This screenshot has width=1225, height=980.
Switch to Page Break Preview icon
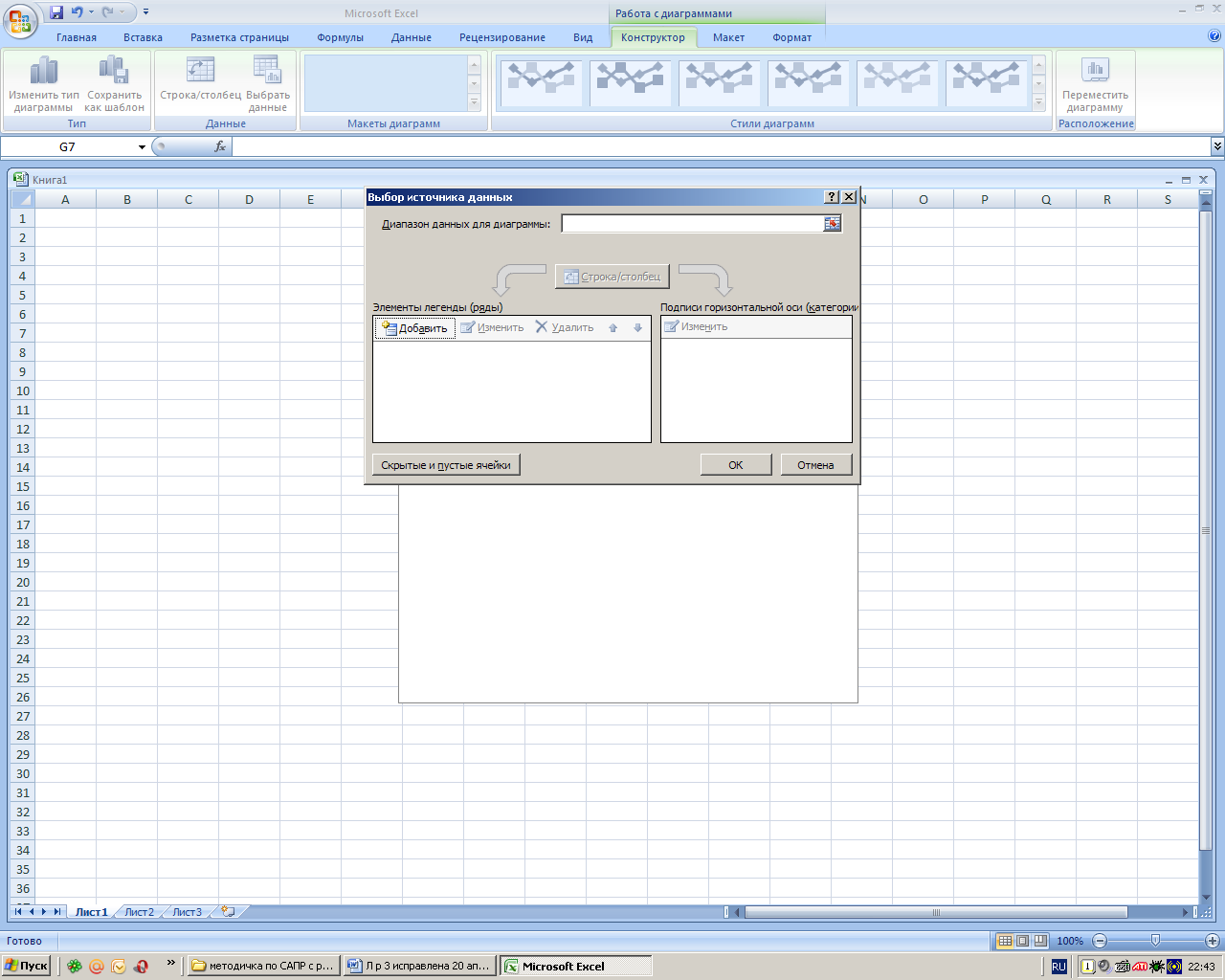pyautogui.click(x=1040, y=941)
